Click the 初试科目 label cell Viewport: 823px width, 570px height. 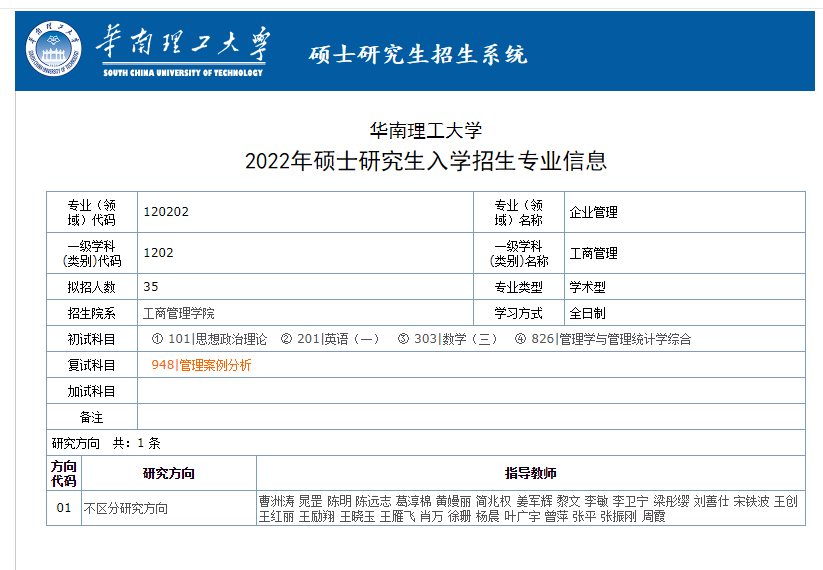pyautogui.click(x=92, y=339)
